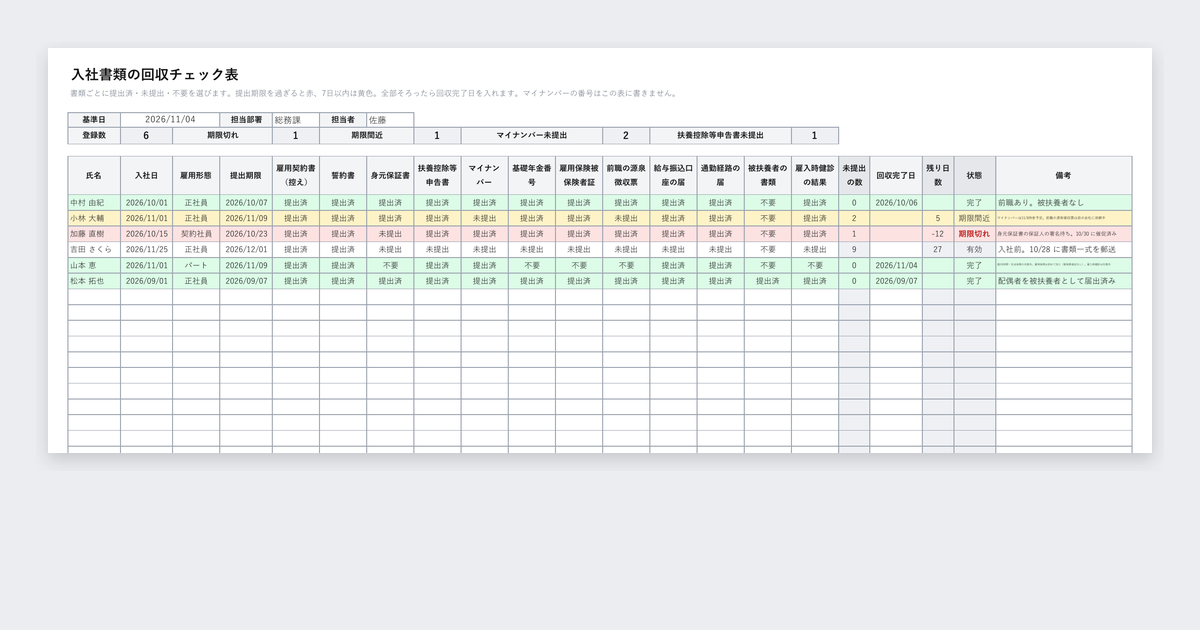This screenshot has width=1200, height=630.
Task: Select the 基準日 date cell 2026/11/04
Action: [170, 119]
